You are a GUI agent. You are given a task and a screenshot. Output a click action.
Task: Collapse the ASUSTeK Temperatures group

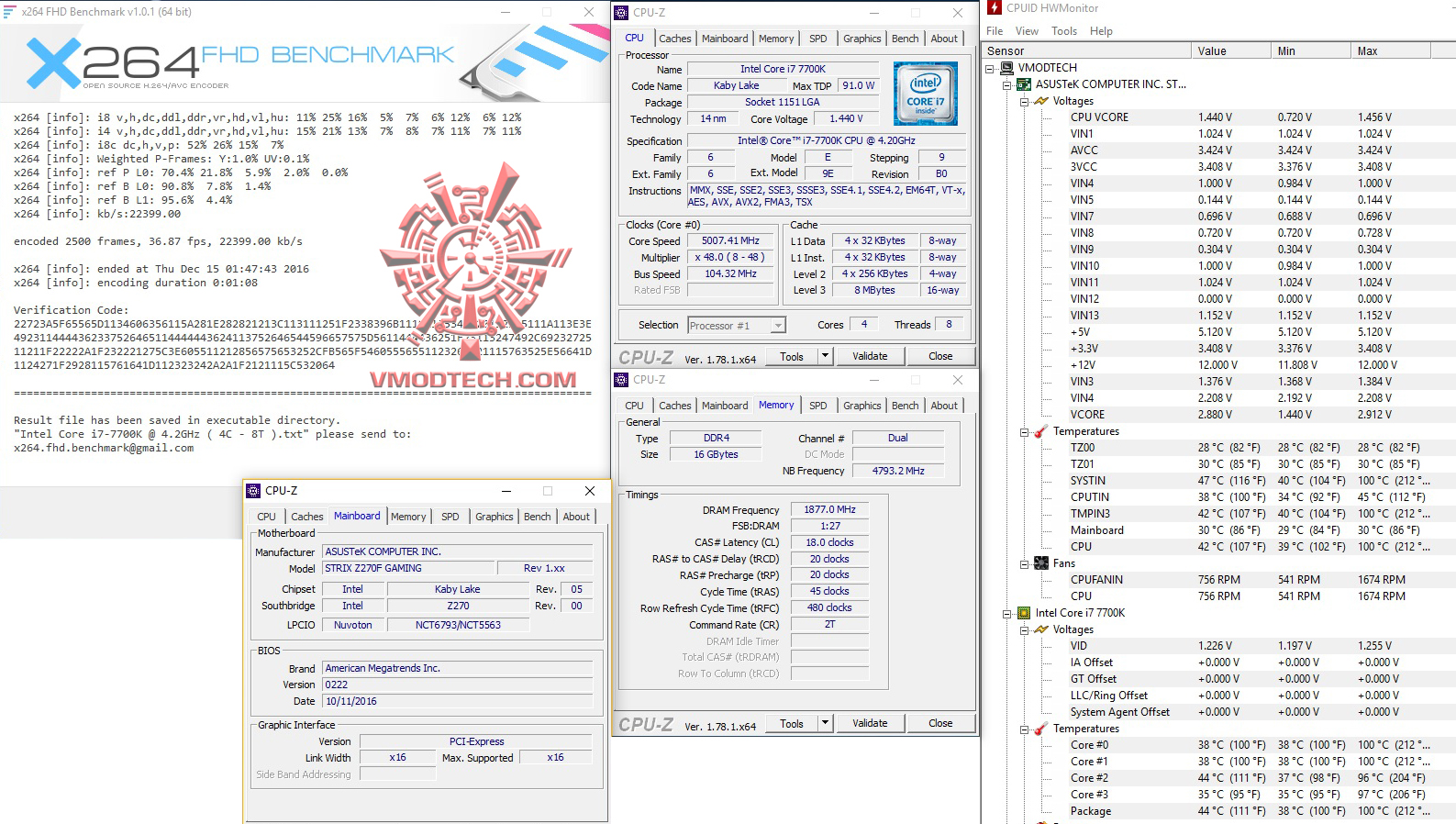click(x=1025, y=431)
